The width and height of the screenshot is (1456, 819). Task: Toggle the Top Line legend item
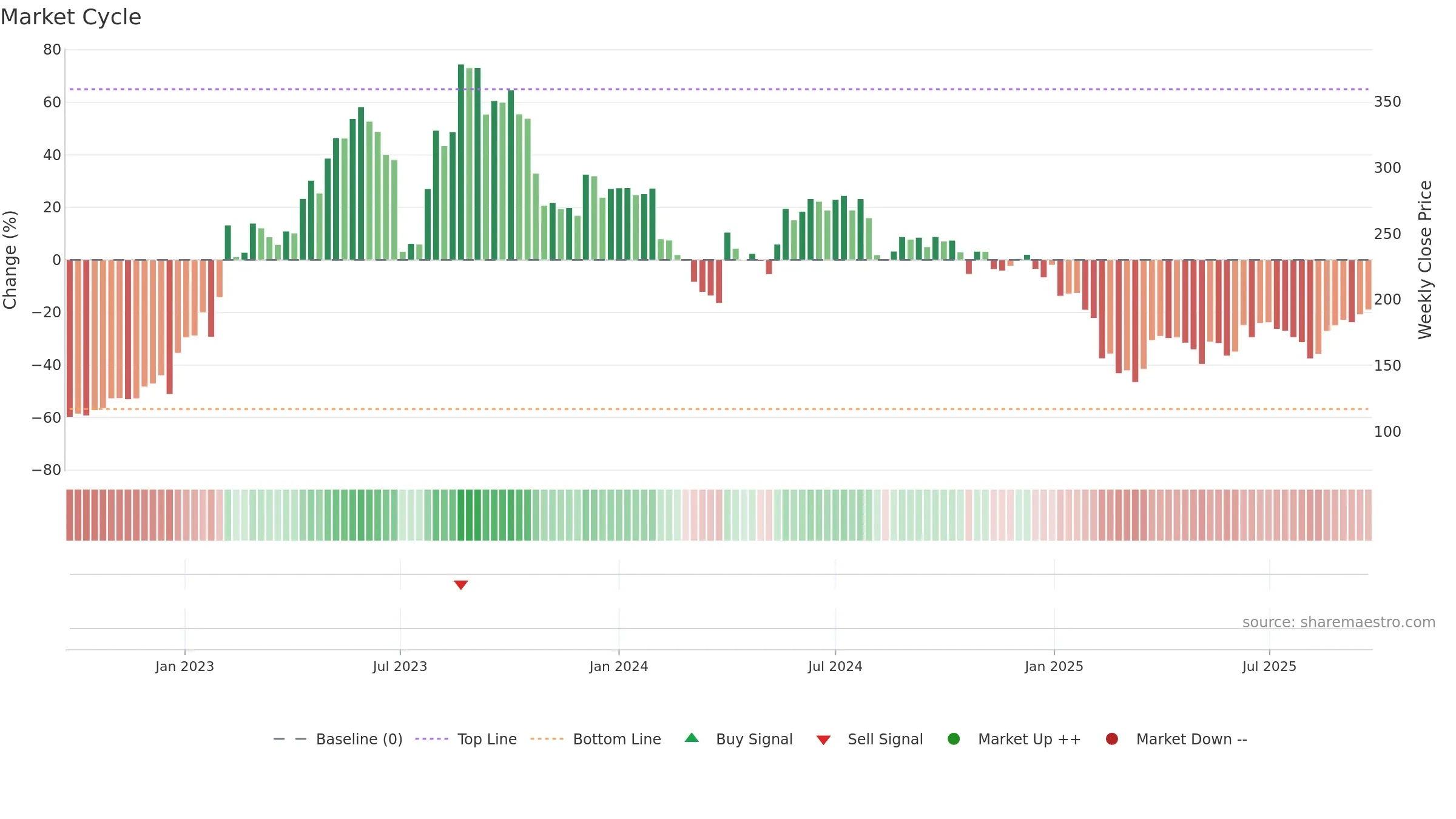point(466,739)
